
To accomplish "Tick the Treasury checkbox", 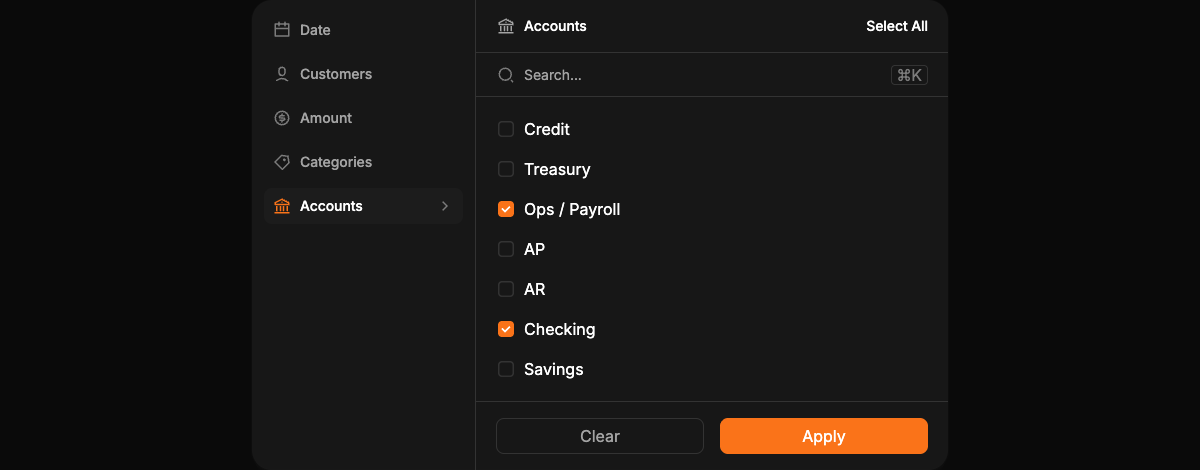I will (x=506, y=169).
